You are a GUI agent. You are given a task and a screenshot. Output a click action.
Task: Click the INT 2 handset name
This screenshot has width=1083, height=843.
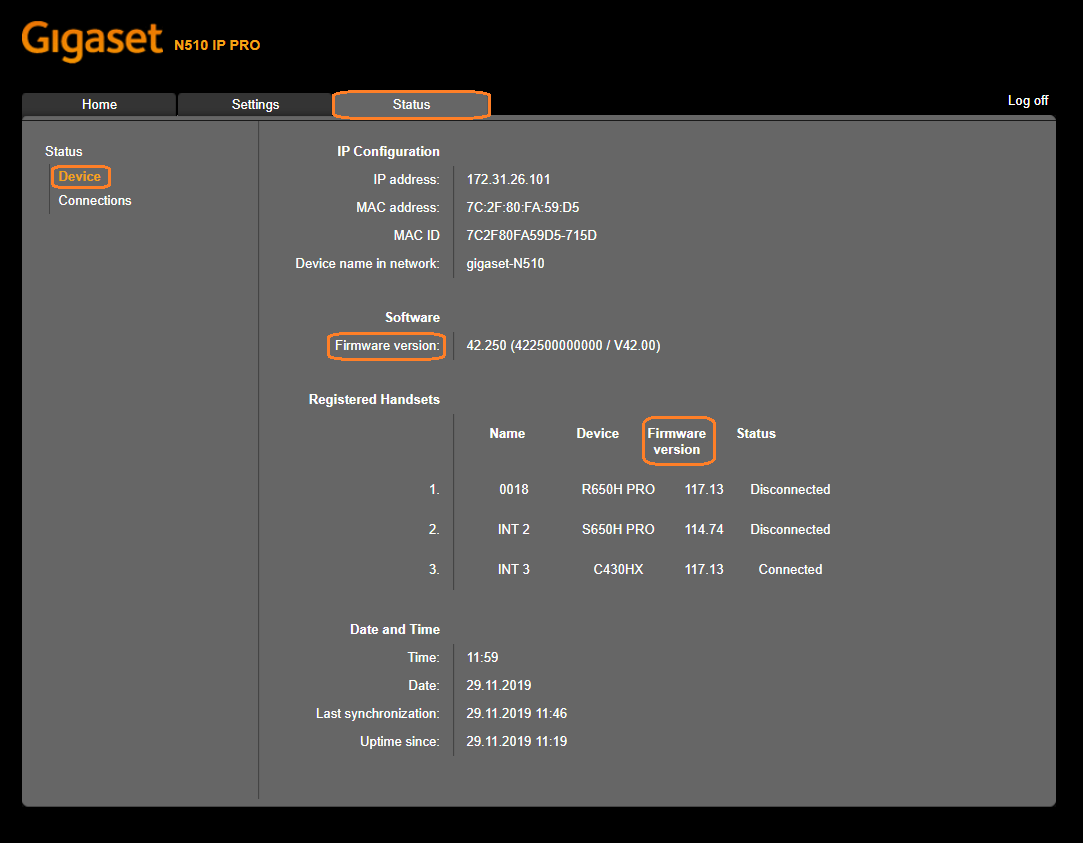(513, 530)
